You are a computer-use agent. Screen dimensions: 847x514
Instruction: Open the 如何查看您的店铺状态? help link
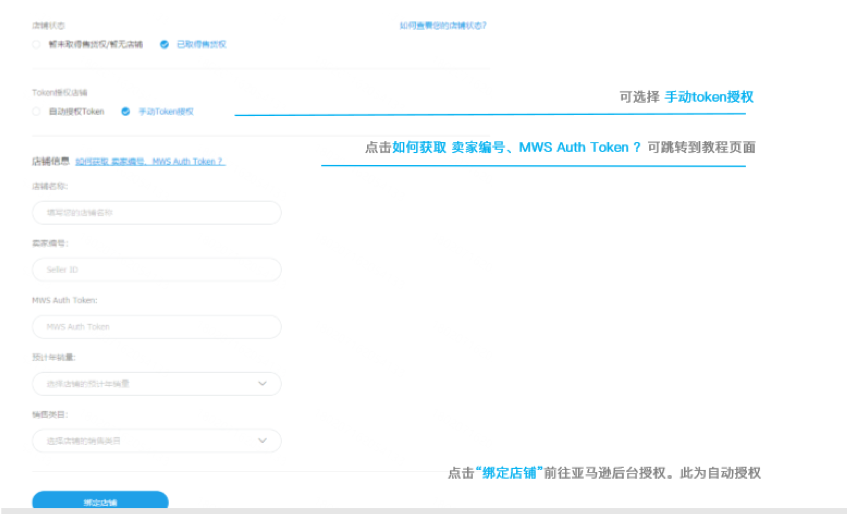tap(443, 25)
